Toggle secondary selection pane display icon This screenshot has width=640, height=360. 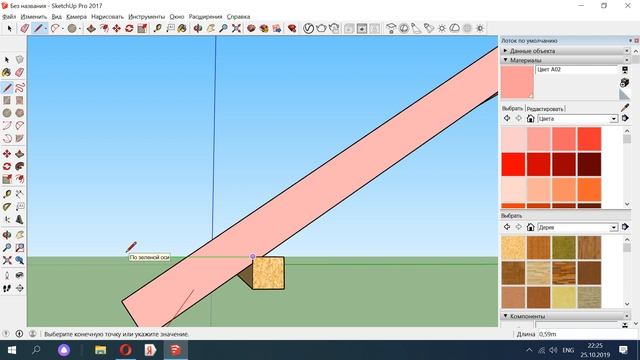[x=624, y=70]
